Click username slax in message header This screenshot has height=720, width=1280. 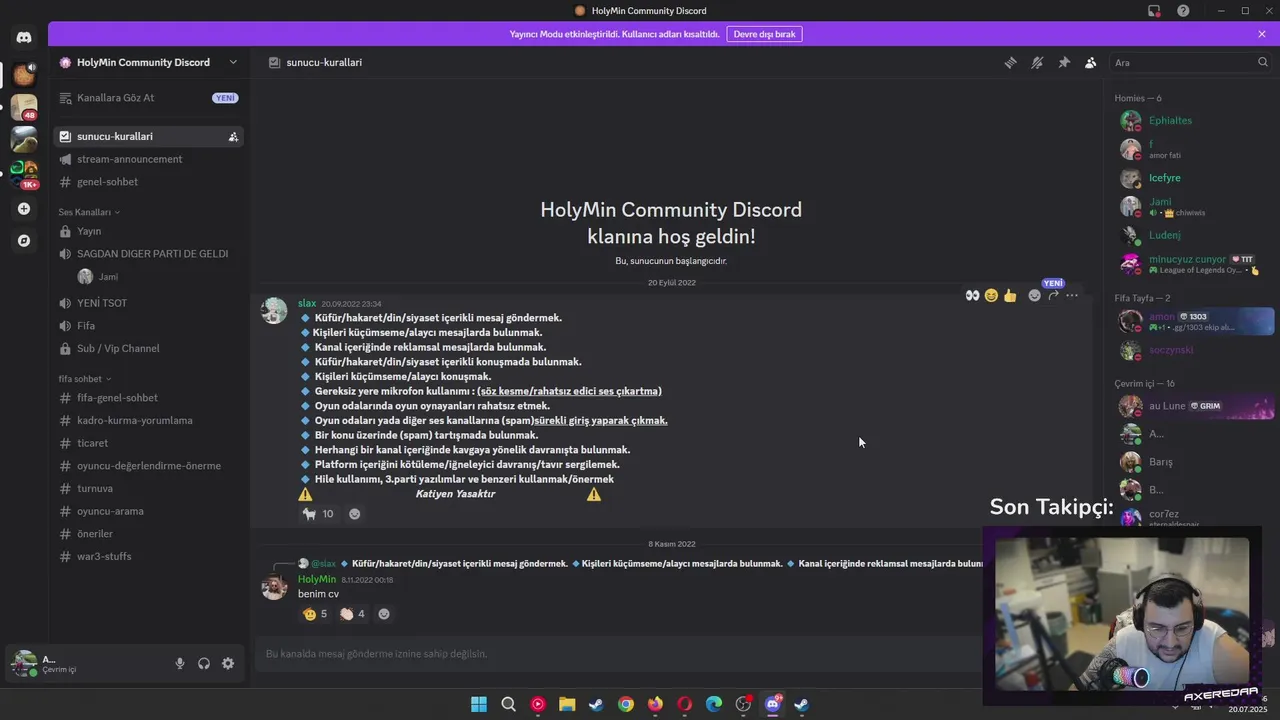[307, 303]
